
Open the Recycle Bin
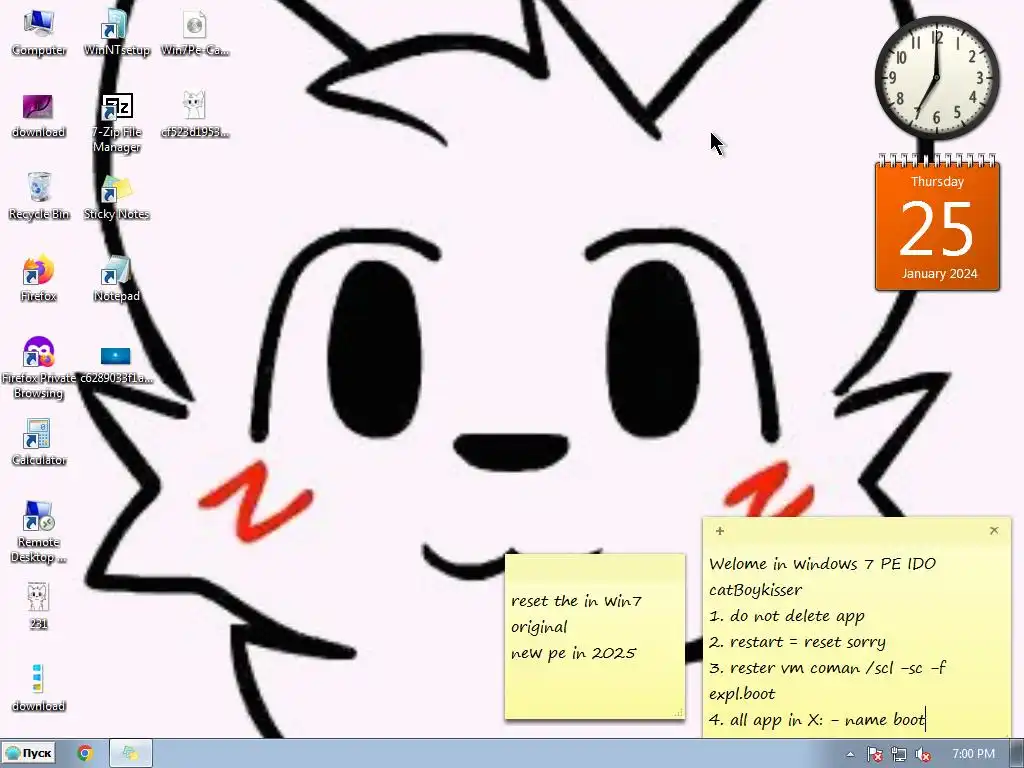(x=39, y=197)
